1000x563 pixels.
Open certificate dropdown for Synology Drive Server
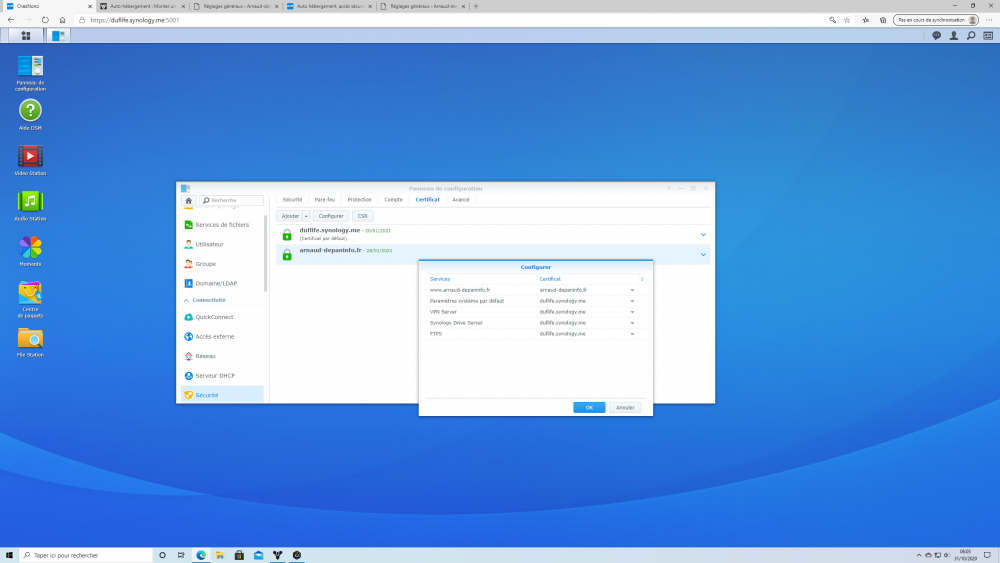(x=632, y=323)
